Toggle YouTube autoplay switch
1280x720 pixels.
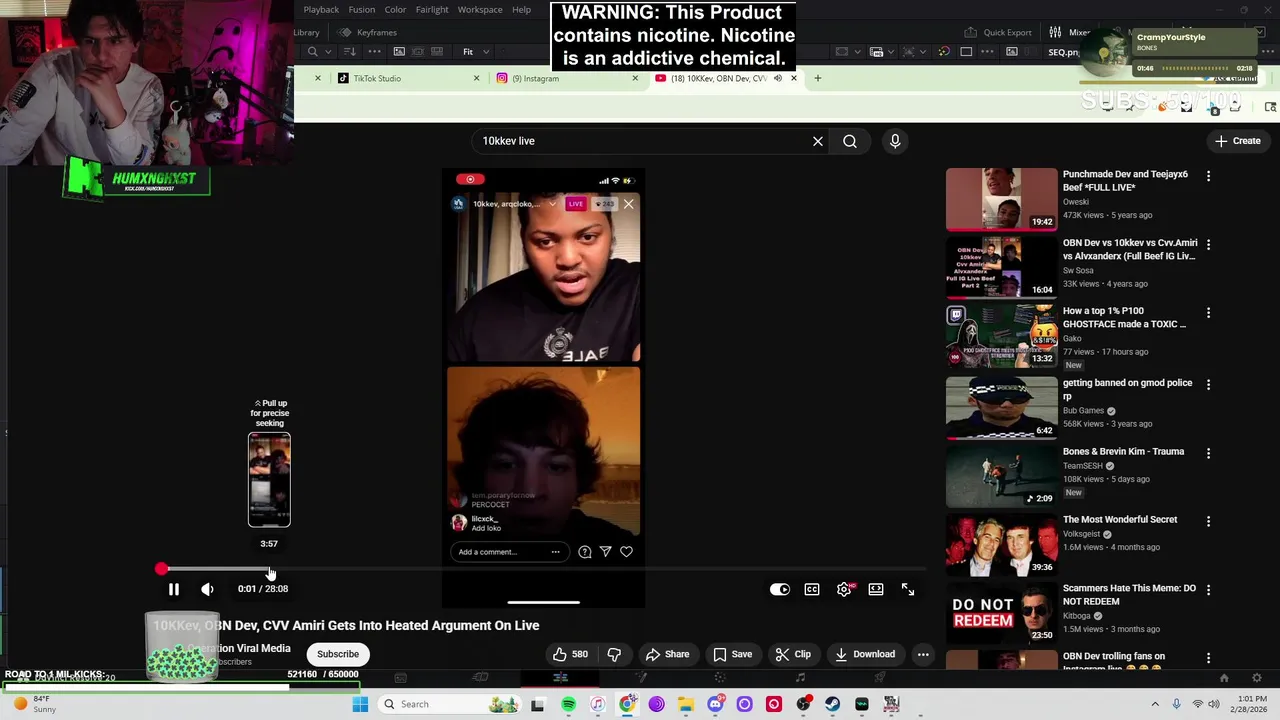(780, 589)
